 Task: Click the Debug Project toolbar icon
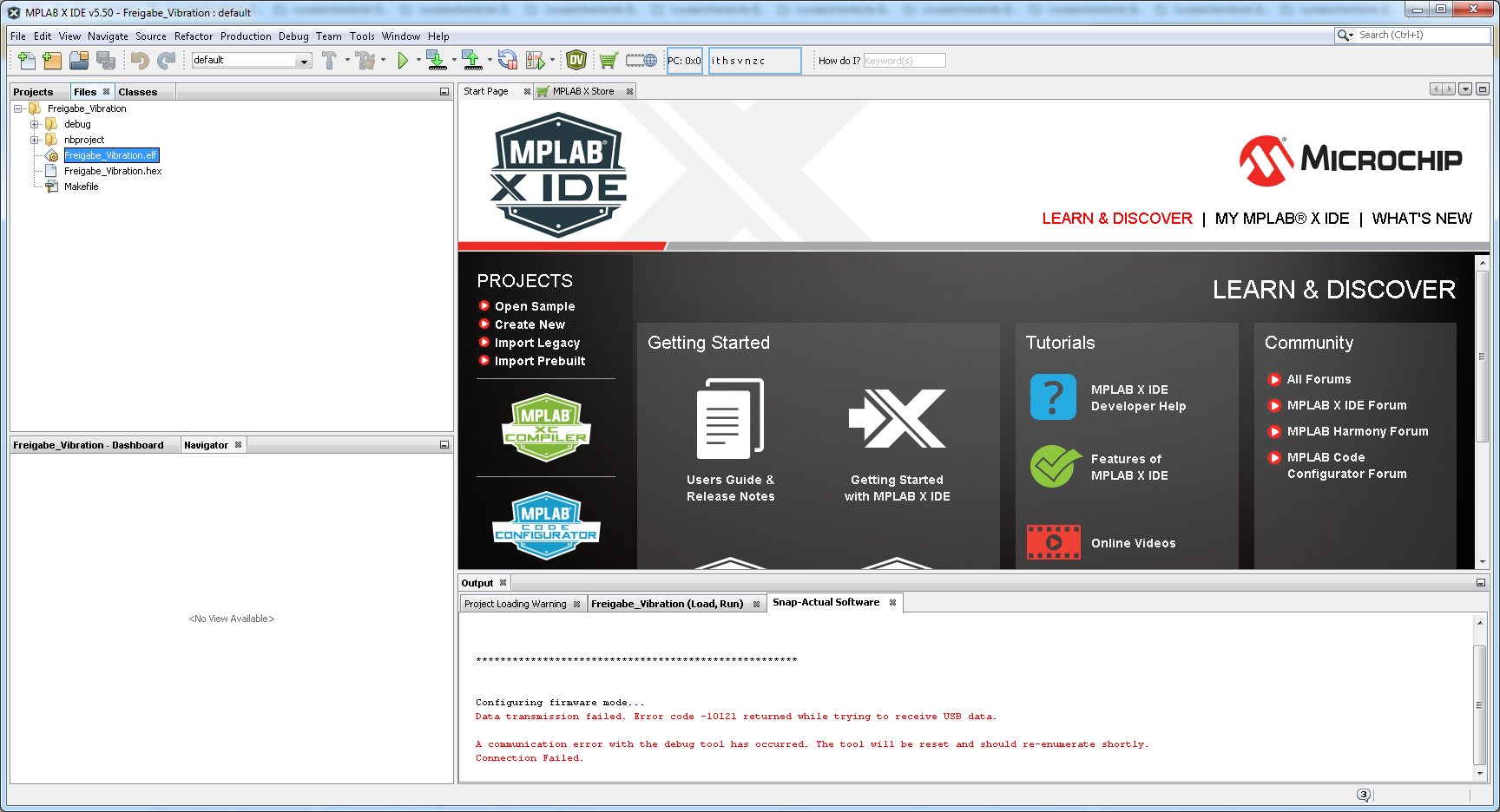536,60
